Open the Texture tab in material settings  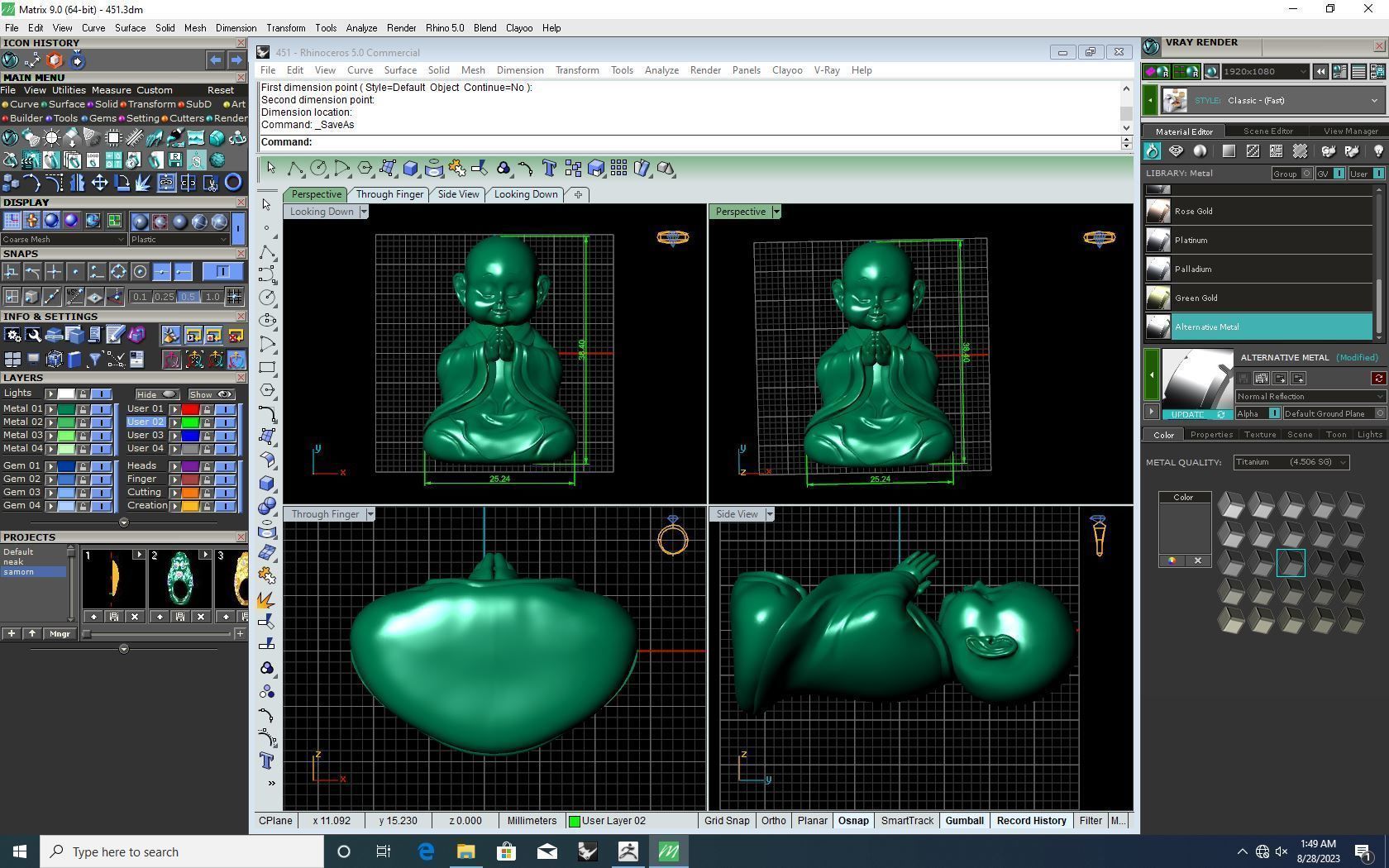tap(1259, 435)
